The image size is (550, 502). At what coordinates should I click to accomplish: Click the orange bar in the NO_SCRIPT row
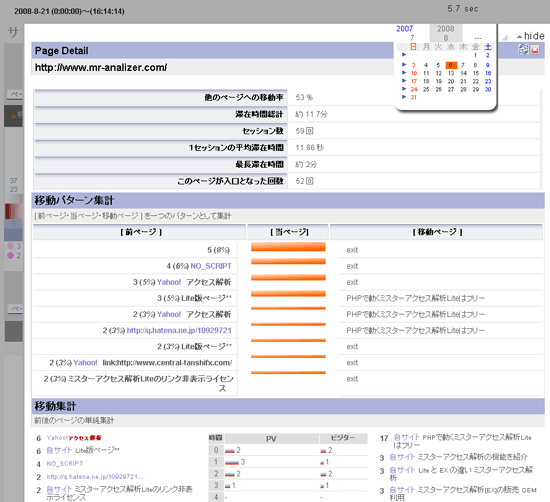pos(288,262)
